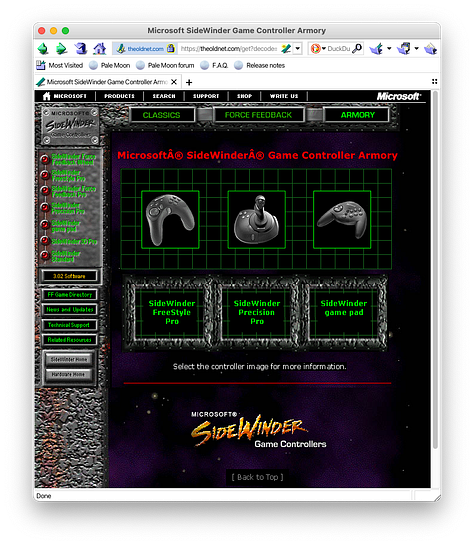Click the magnifying glass search icon
Viewport: 474px width, 545px height.
tap(357, 49)
